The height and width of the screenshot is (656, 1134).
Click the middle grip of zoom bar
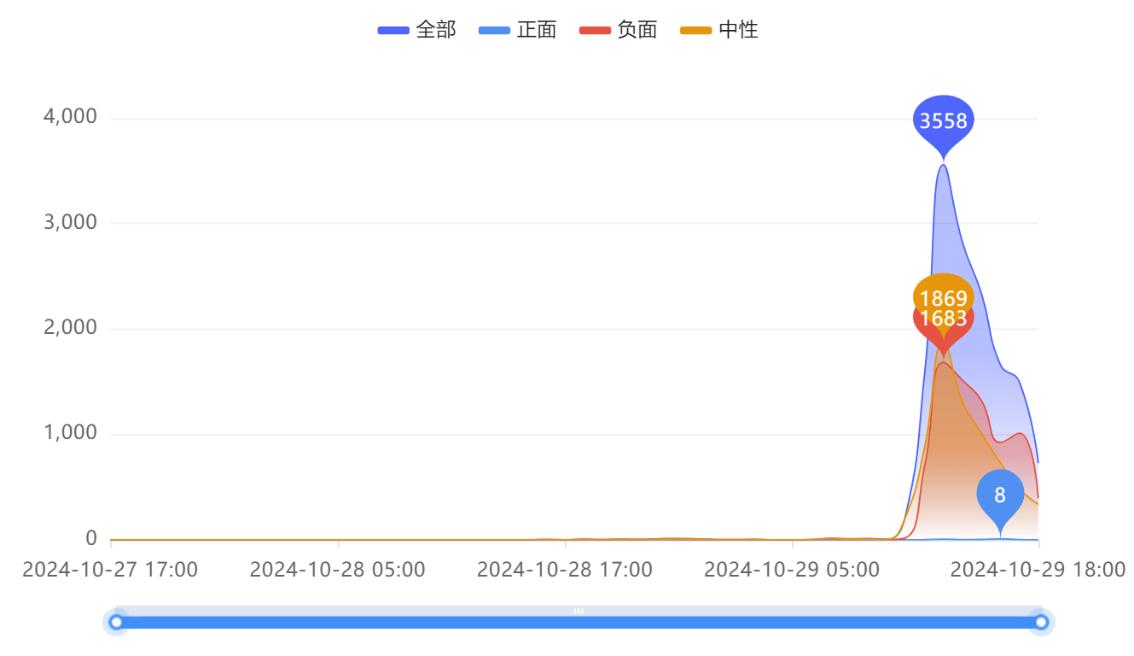579,611
